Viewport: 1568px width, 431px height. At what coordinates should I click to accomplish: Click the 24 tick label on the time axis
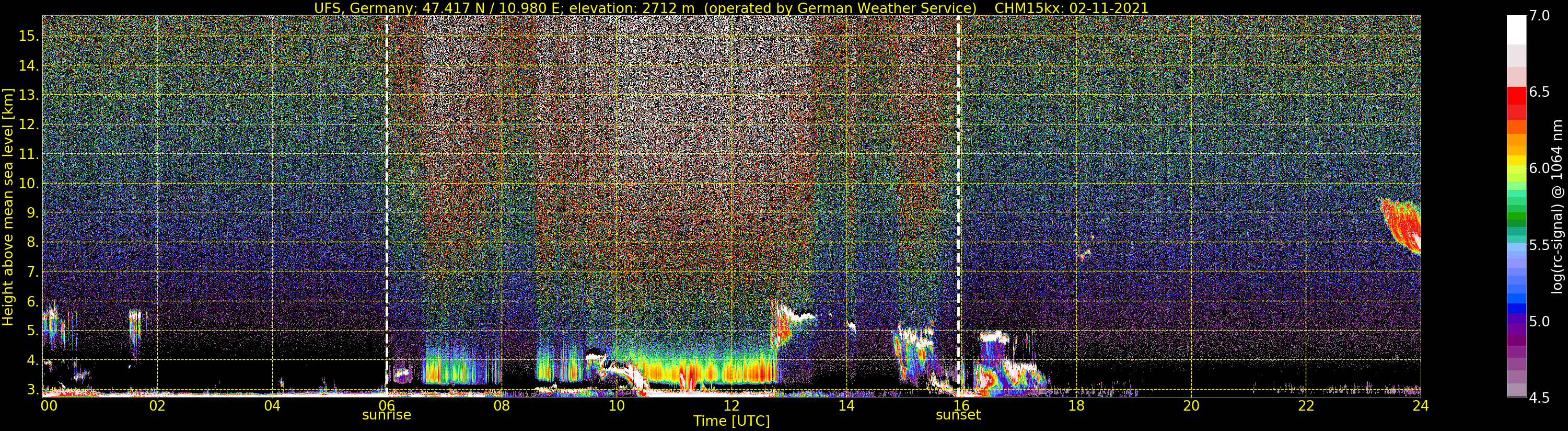click(x=1420, y=405)
